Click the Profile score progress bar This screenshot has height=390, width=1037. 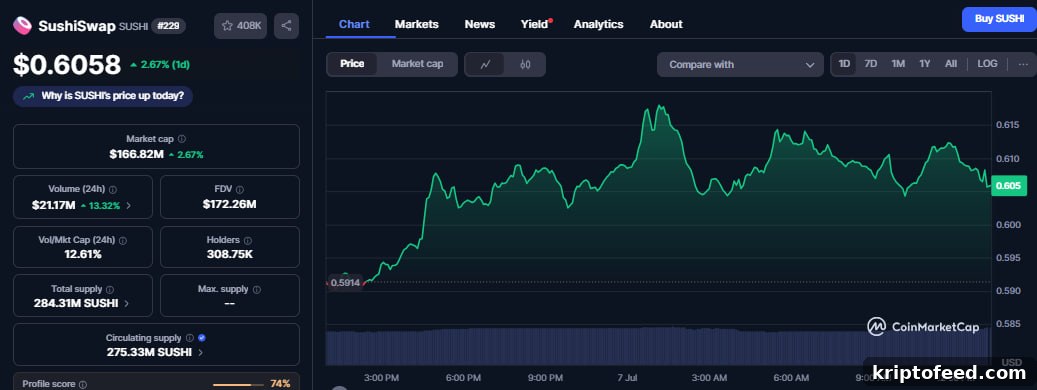[x=237, y=384]
